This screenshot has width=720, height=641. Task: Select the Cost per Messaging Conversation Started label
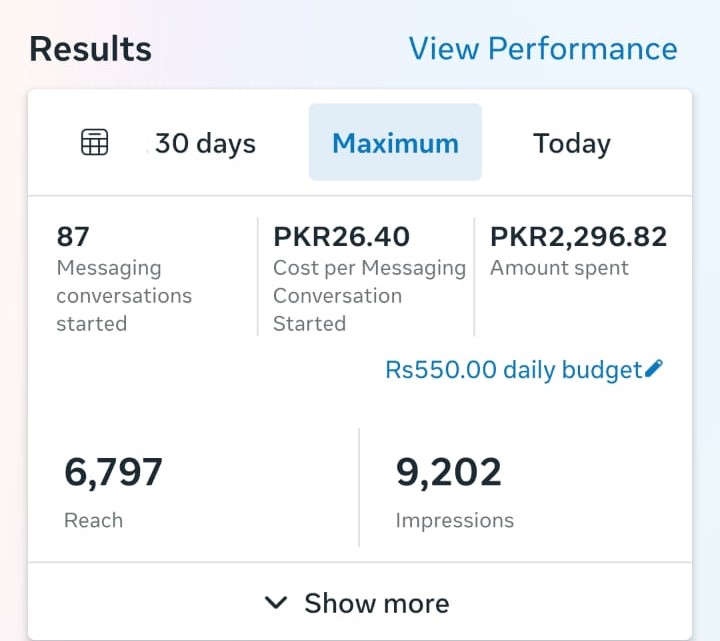[x=369, y=296]
